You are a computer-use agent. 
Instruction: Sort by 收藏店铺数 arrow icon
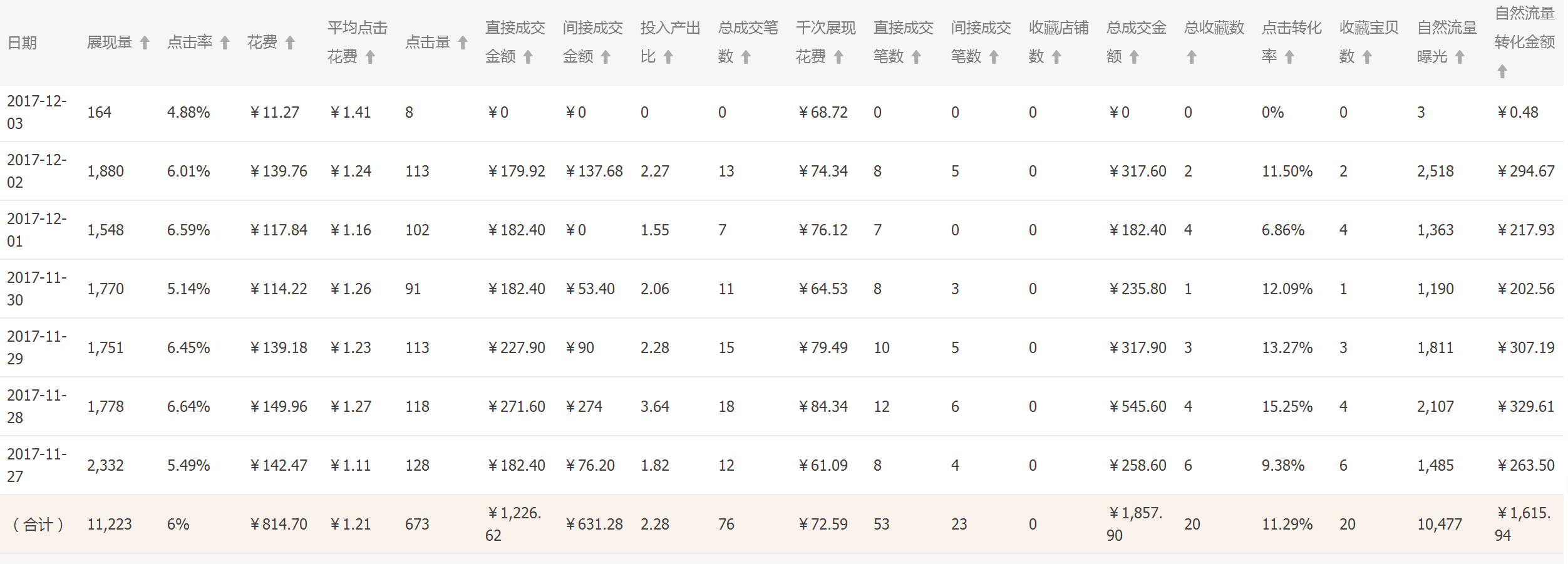(x=1056, y=57)
